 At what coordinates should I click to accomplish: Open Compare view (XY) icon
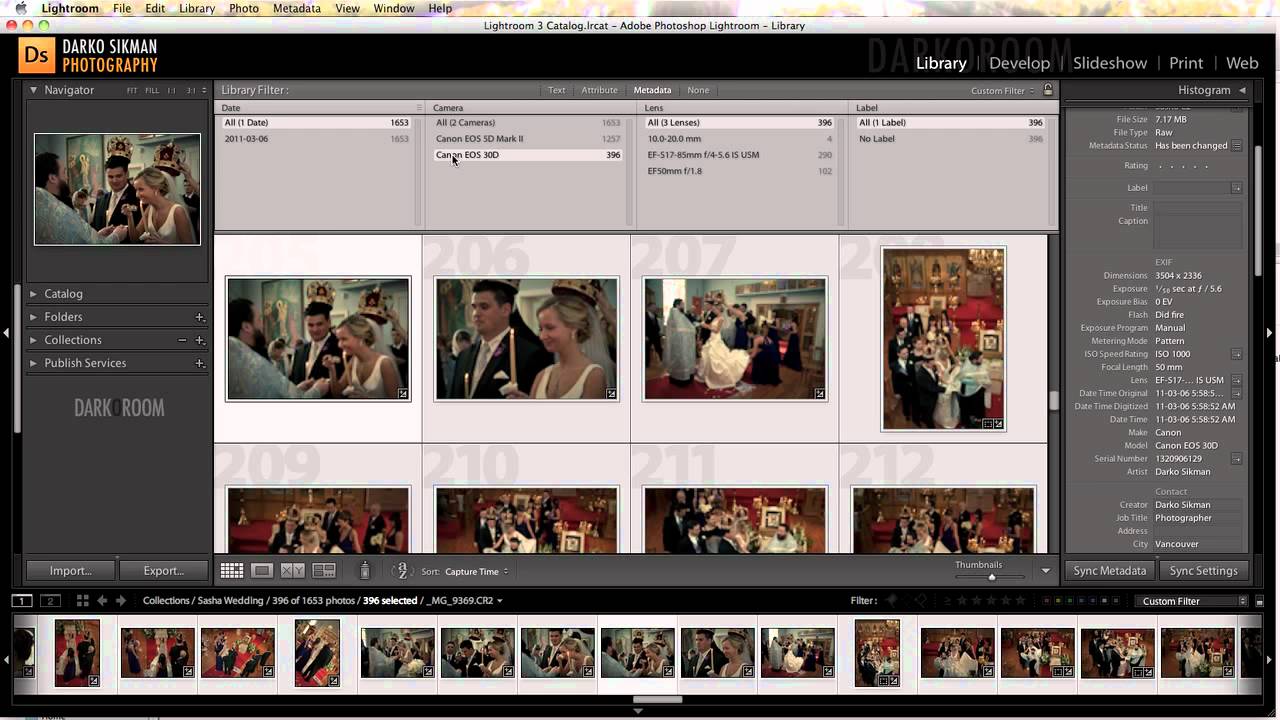292,571
